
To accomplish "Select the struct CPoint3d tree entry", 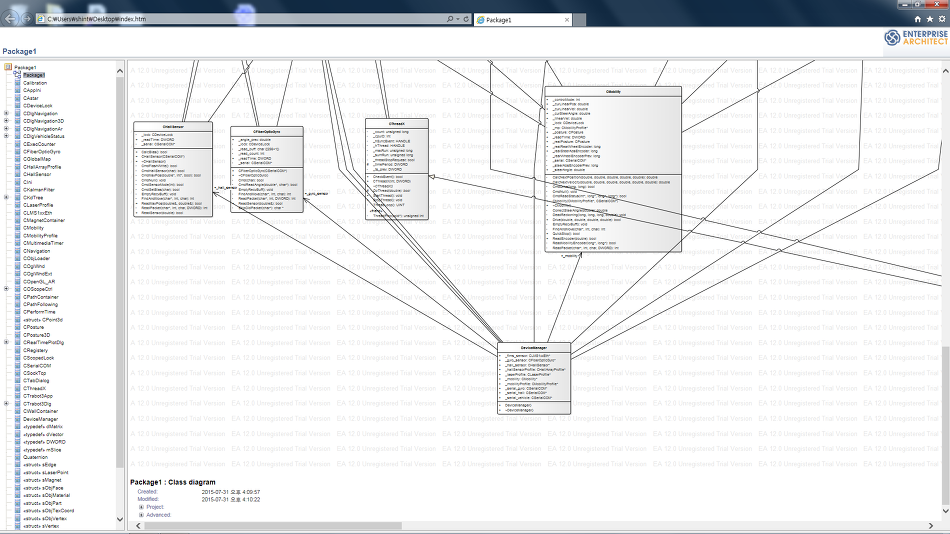I will tap(43, 319).
